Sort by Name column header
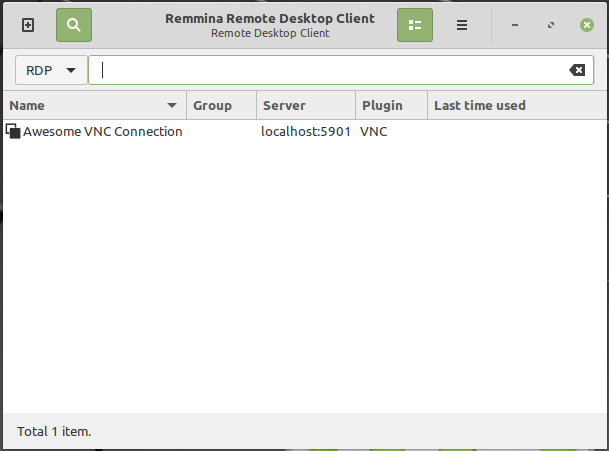This screenshot has height=451, width=609. pyautogui.click(x=95, y=105)
